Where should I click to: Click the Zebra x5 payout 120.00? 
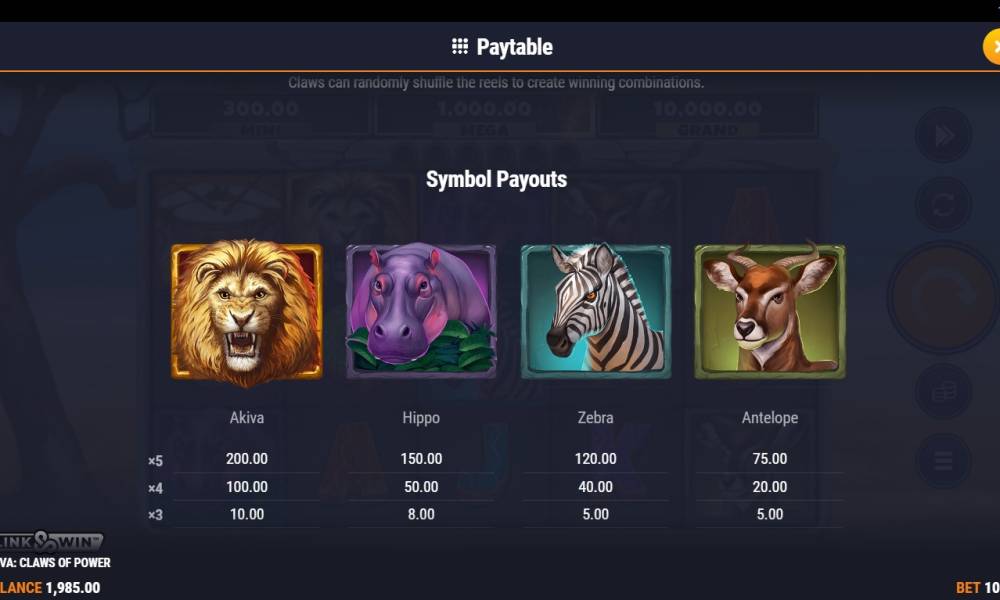[x=596, y=458]
